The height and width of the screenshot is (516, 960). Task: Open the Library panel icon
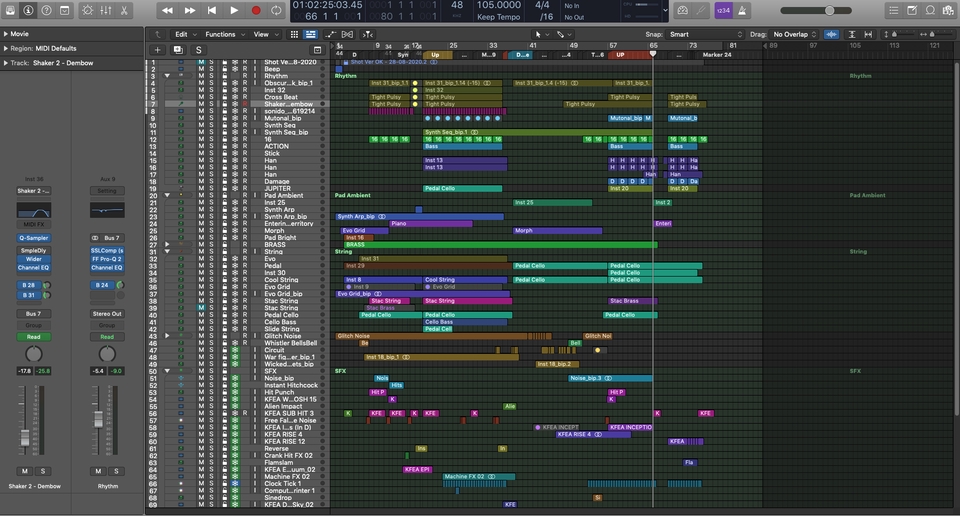(10, 10)
